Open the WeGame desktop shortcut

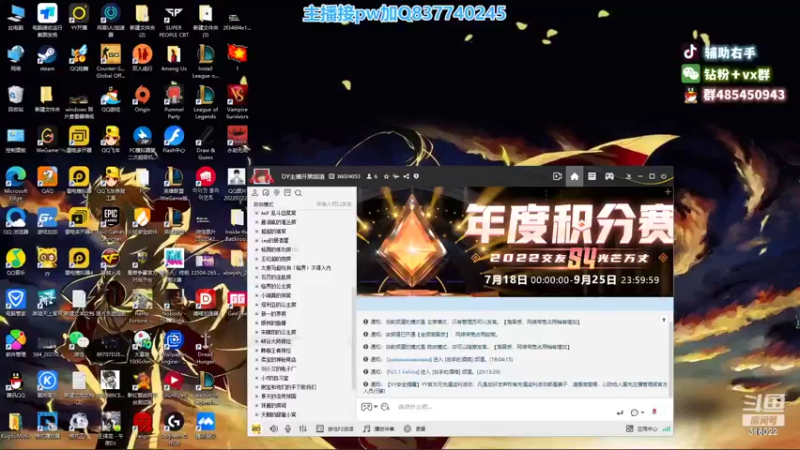47,140
